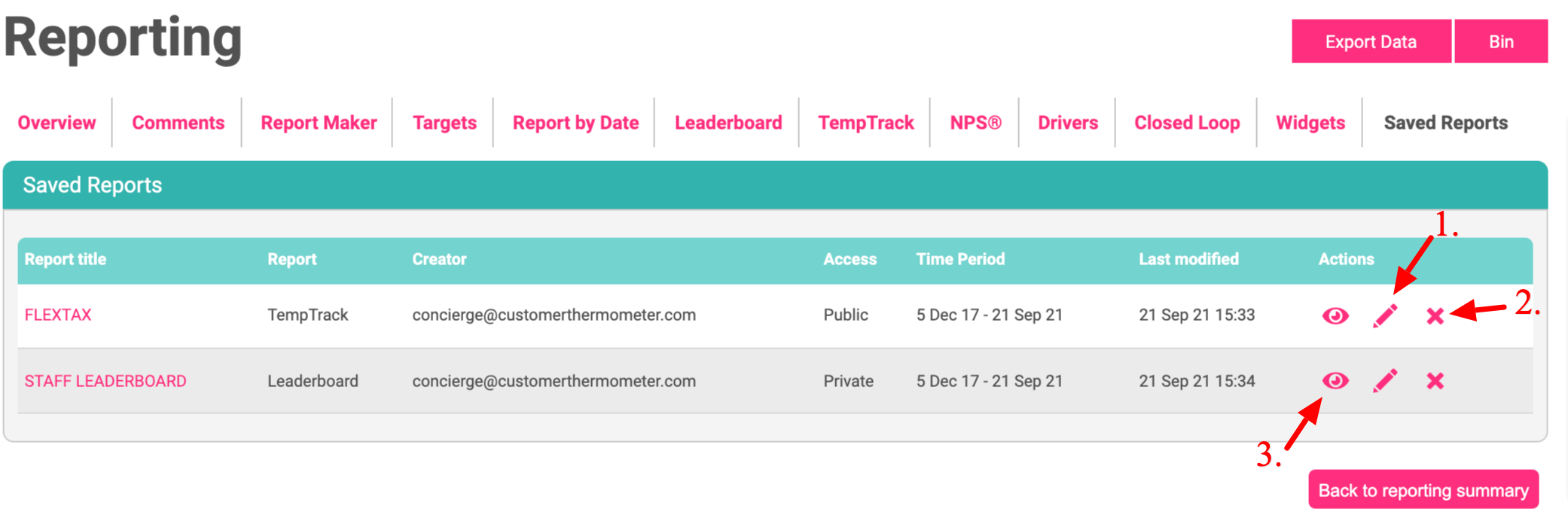1568x524 pixels.
Task: Switch to the Overview tab
Action: [56, 123]
